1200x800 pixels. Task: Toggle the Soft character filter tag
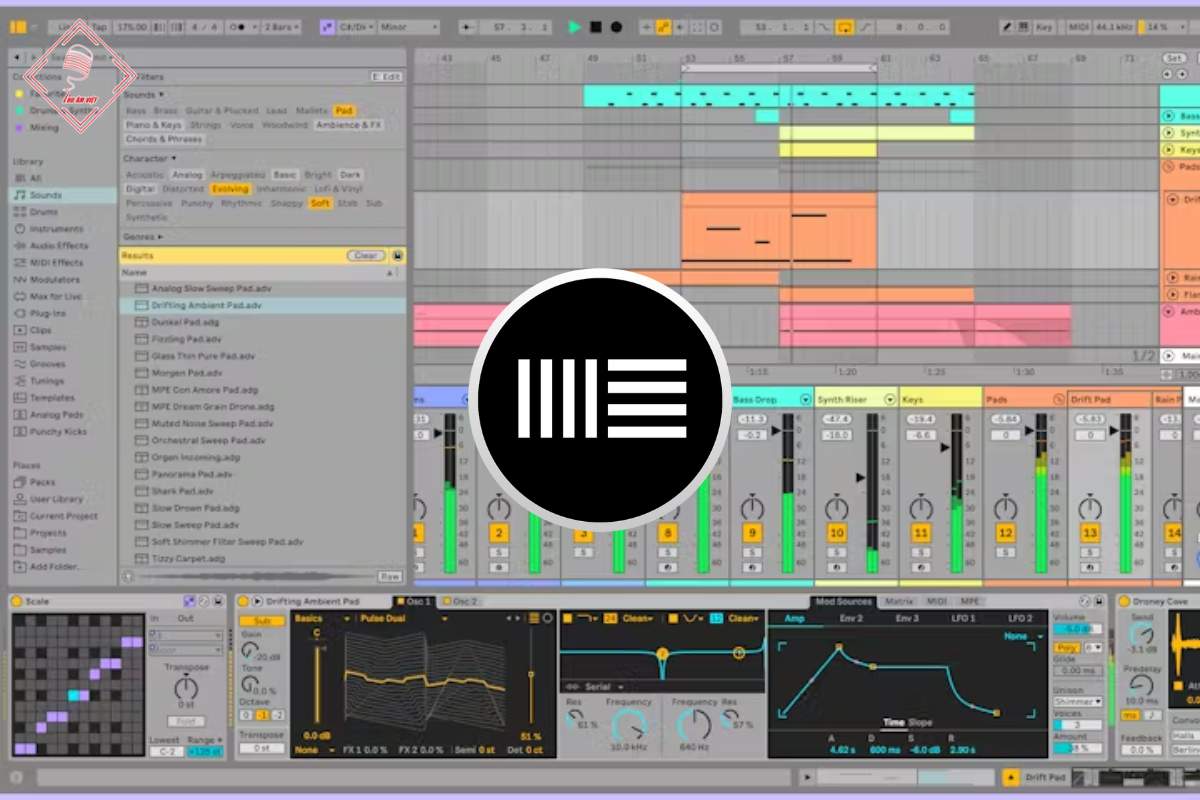(x=320, y=203)
